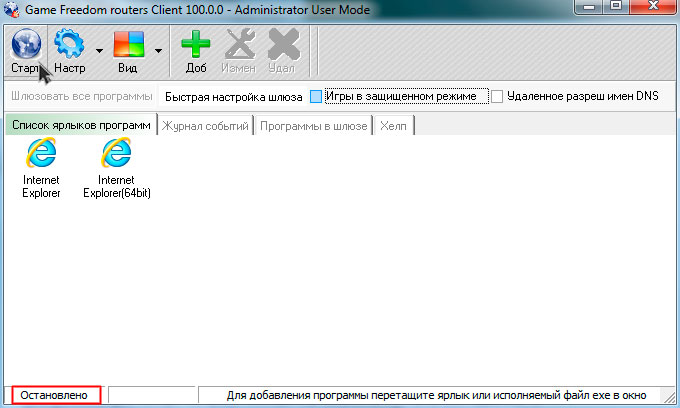The width and height of the screenshot is (680, 408).
Task: Maximize the Game Freedom routers window
Action: click(616, 7)
